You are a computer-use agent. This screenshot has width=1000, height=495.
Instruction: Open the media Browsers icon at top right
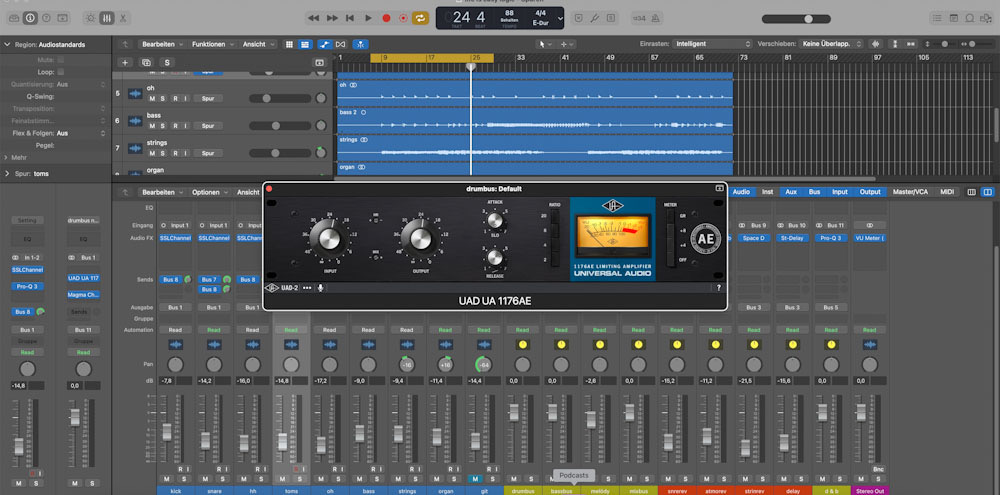pyautogui.click(x=985, y=18)
